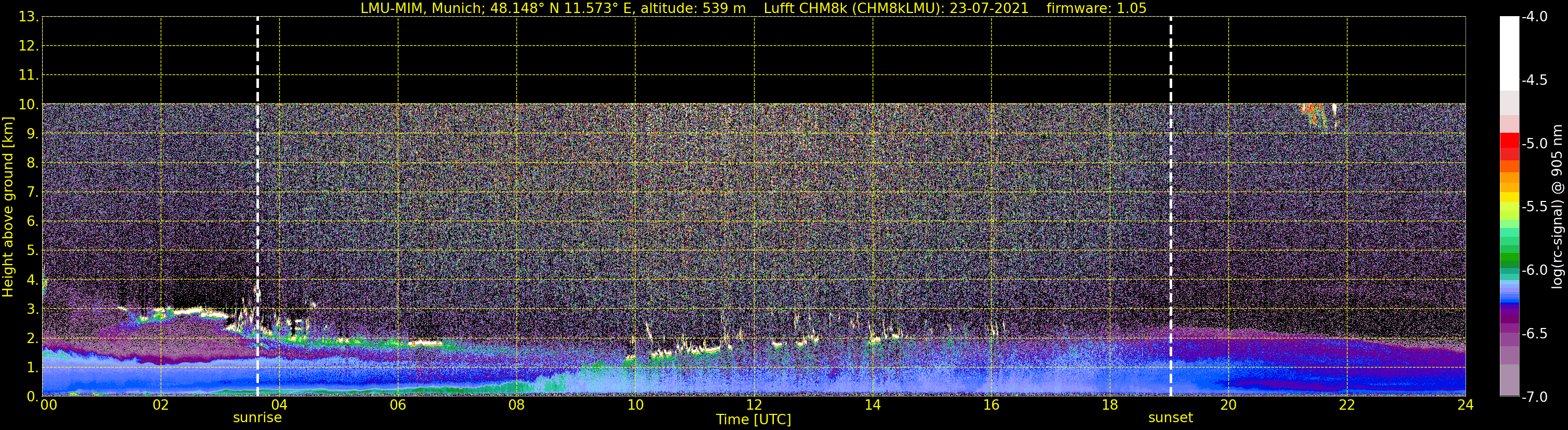Image resolution: width=1568 pixels, height=430 pixels.
Task: Click the 'sunrise' label below the axis
Action: point(257,418)
